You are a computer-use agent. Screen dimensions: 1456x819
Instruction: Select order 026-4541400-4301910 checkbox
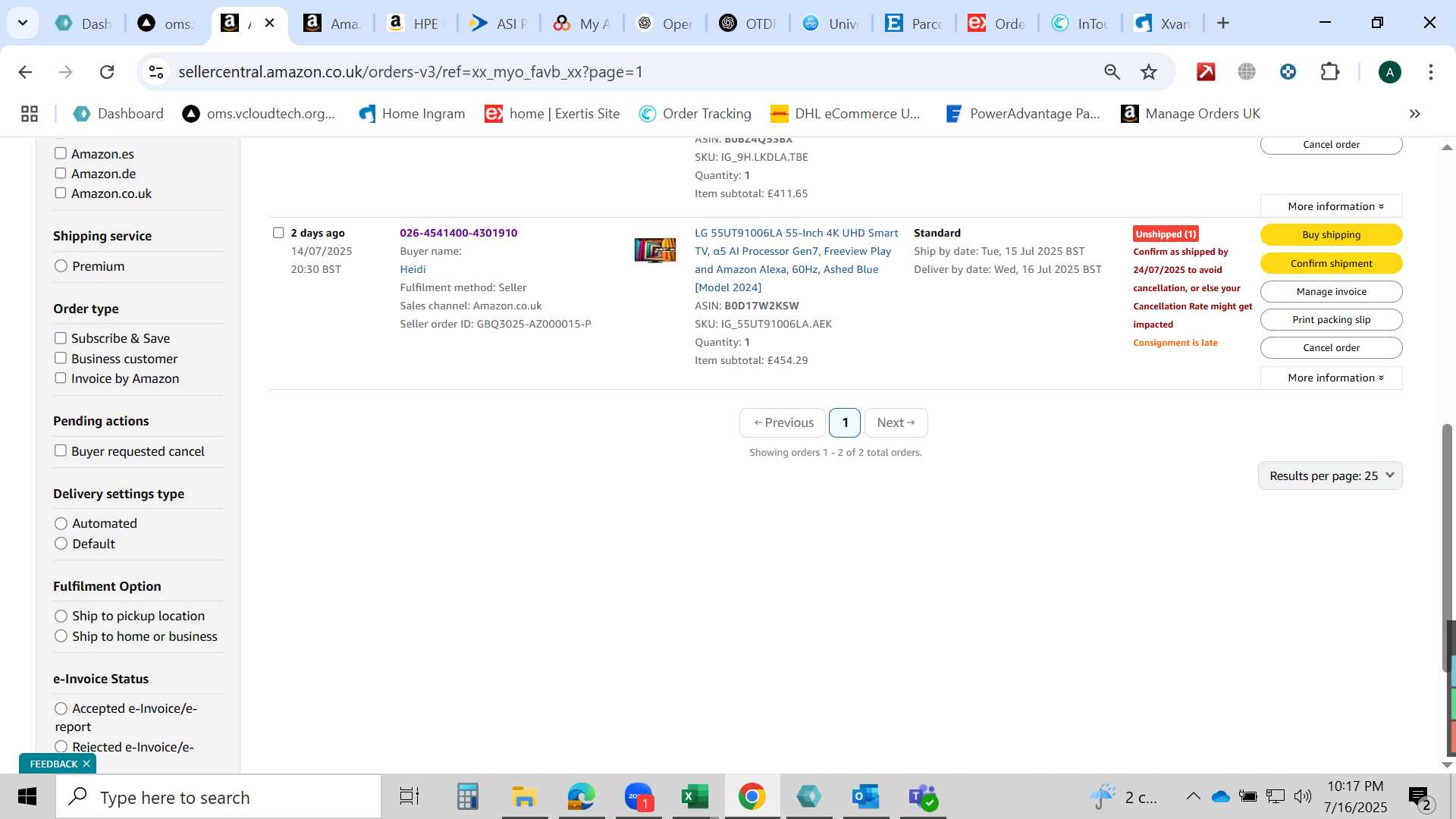tap(278, 233)
